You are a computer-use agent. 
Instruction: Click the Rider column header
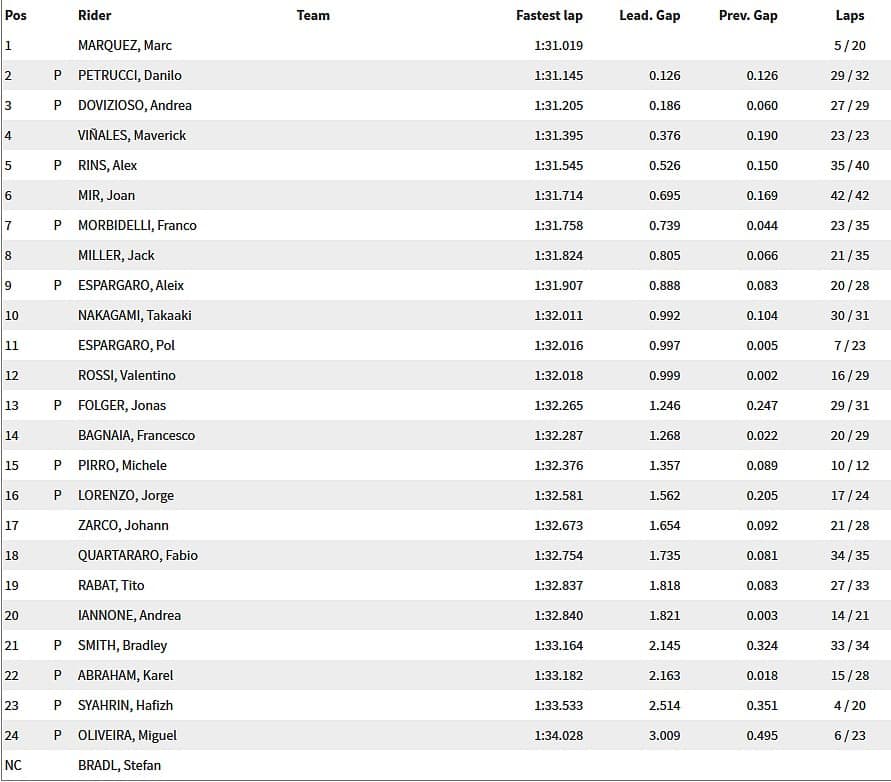click(95, 15)
